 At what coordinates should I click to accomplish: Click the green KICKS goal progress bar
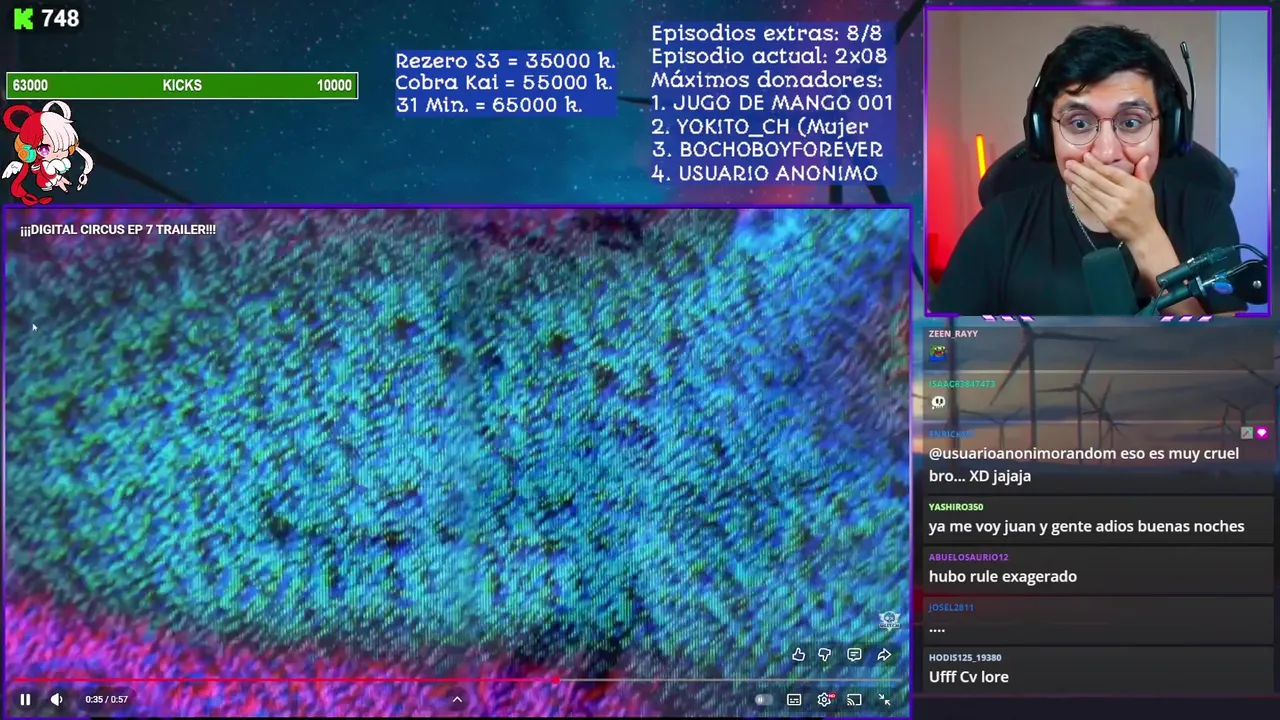pyautogui.click(x=182, y=85)
